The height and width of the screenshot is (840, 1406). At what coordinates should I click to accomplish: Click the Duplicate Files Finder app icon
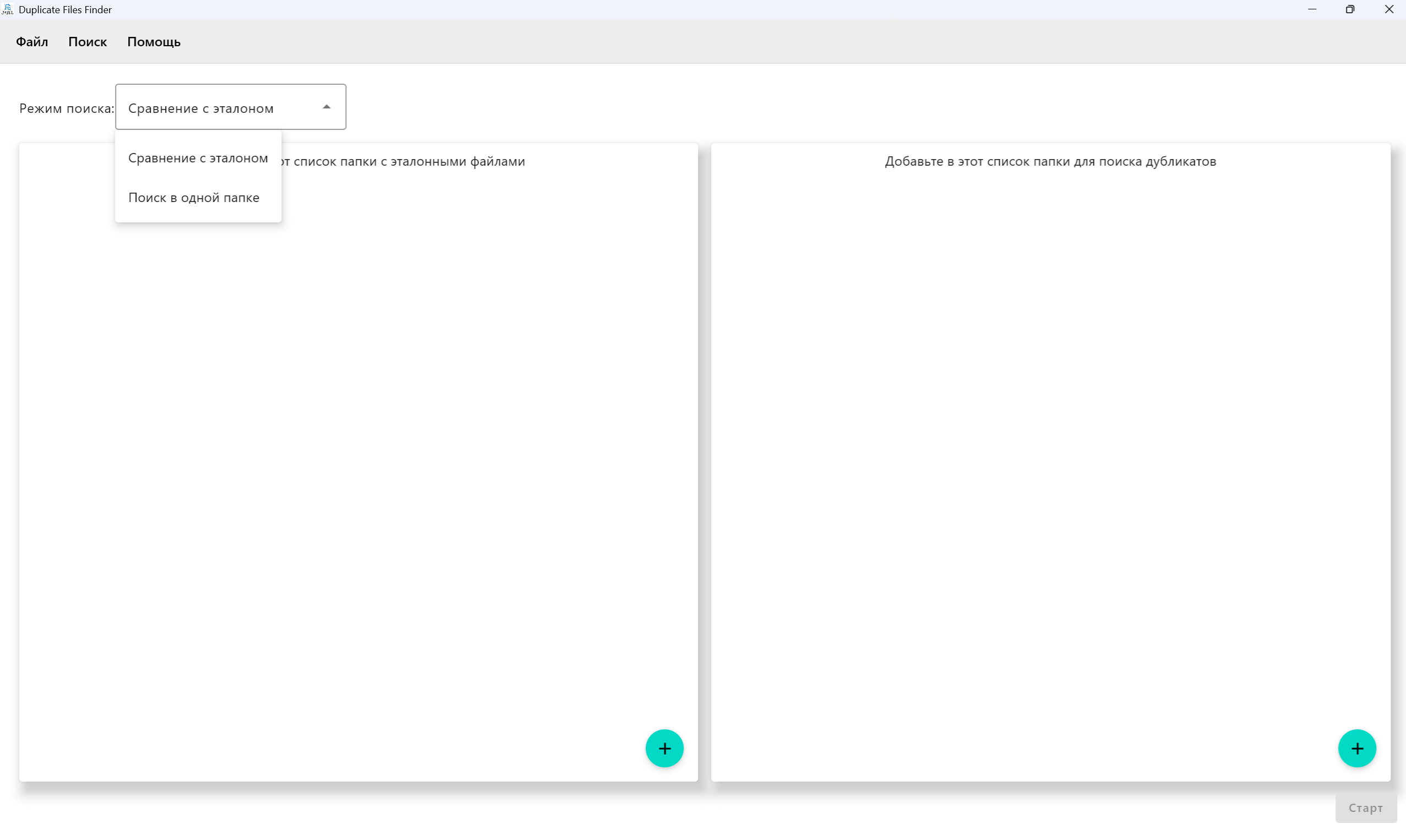pos(7,9)
